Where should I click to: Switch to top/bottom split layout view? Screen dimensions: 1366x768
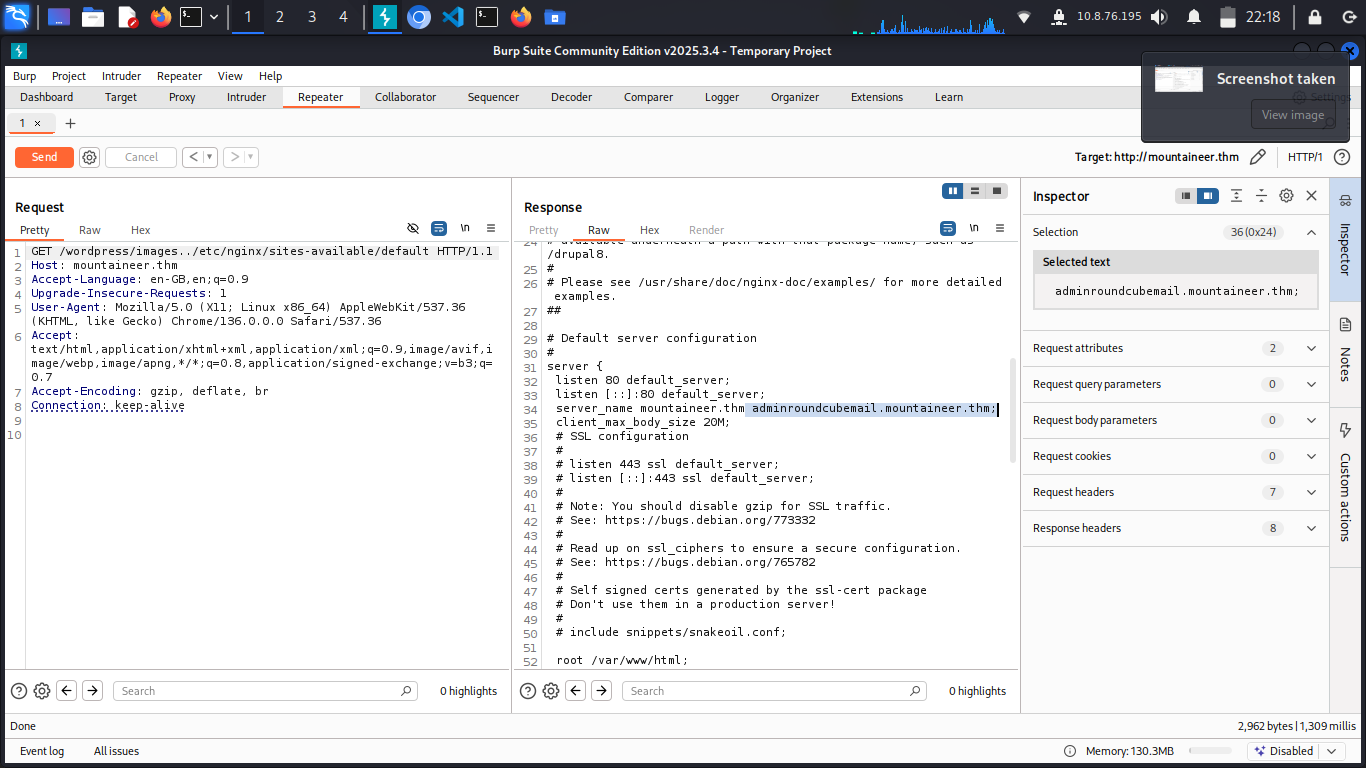[975, 191]
